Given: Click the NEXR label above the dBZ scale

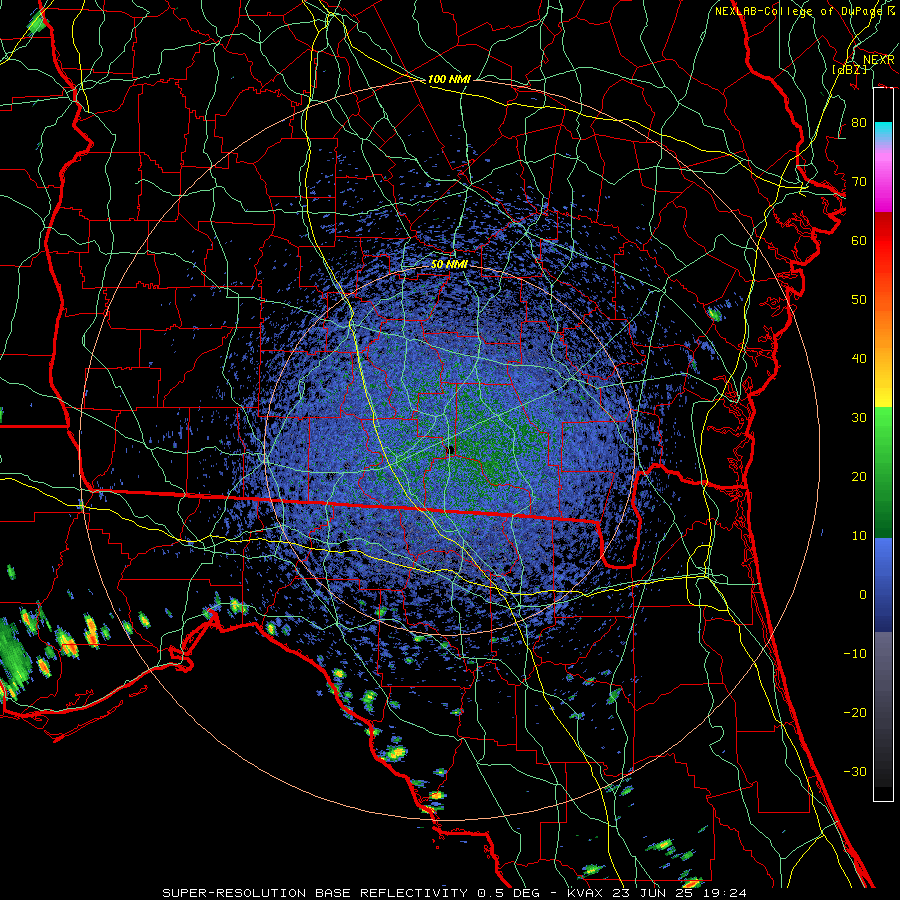Looking at the screenshot, I should [x=878, y=60].
